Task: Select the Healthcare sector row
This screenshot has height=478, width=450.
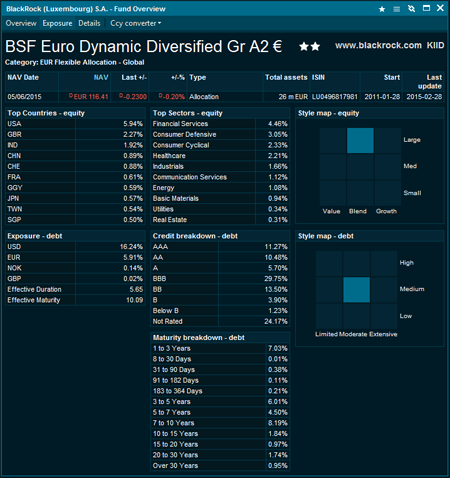Action: [x=220, y=156]
